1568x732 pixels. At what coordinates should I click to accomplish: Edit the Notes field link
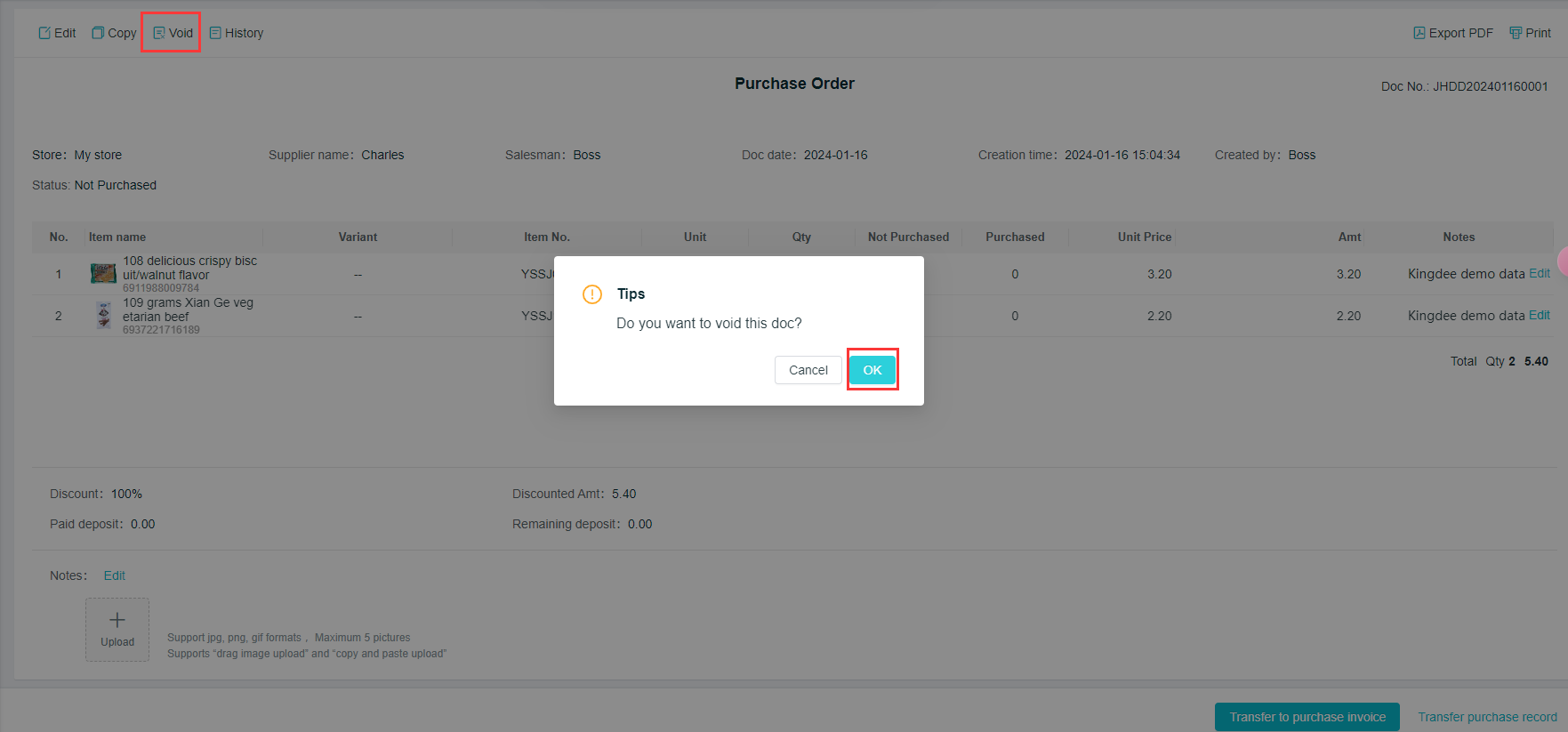[x=114, y=575]
